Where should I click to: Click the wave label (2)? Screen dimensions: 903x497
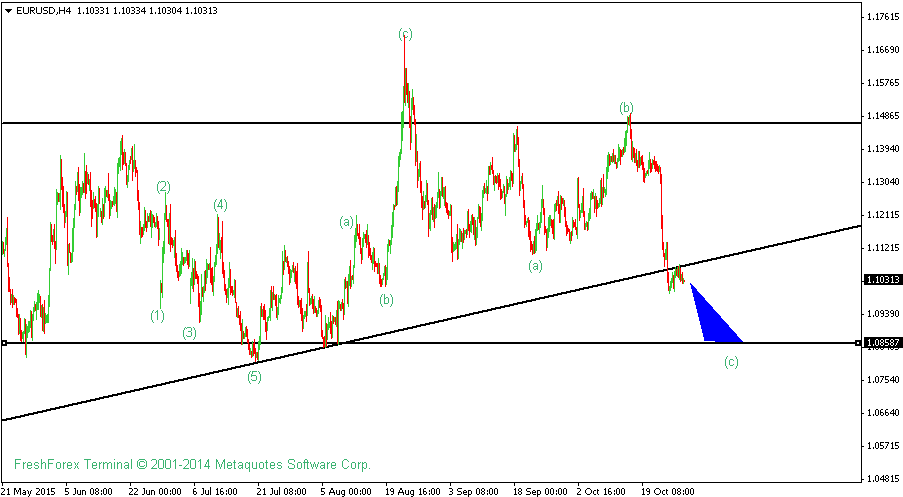tap(164, 187)
